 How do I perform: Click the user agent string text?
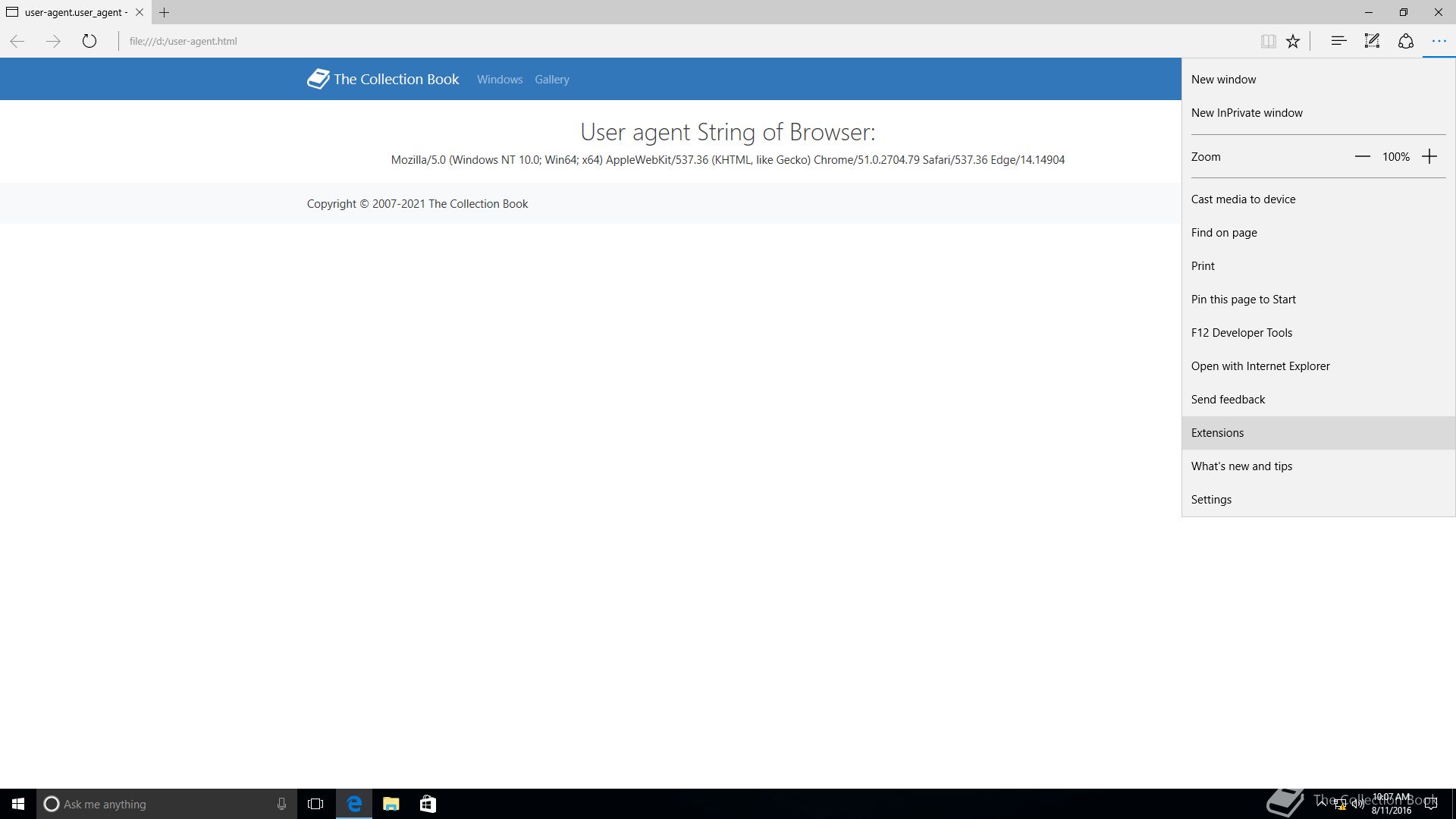[x=727, y=159]
